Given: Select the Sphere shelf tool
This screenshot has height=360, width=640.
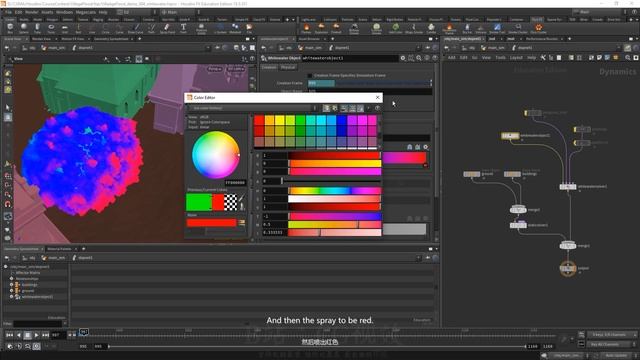Looking at the screenshot, I should click(24, 28).
